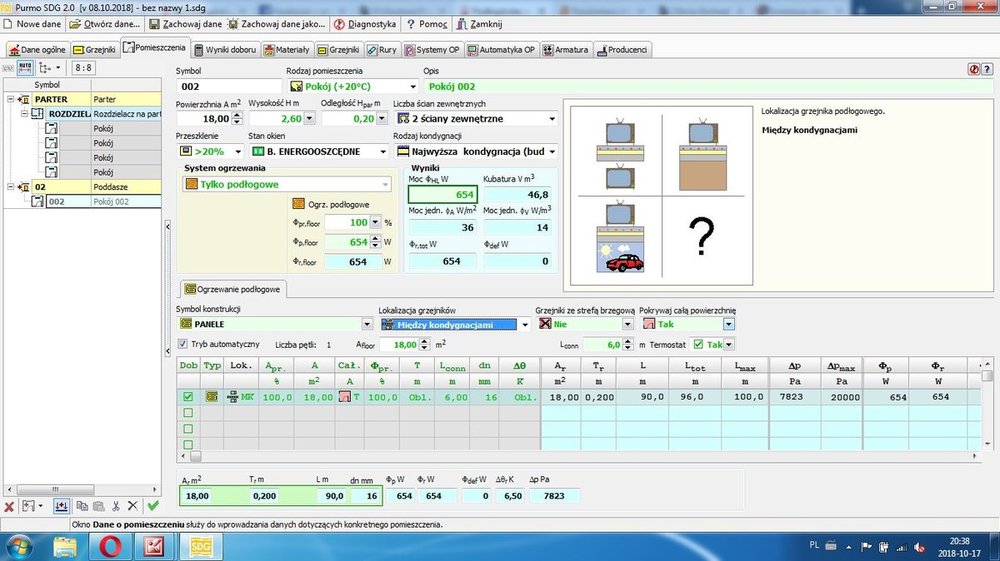The height and width of the screenshot is (561, 1000).
Task: Uncheck the Dob checkbox in first table row
Action: 187,396
